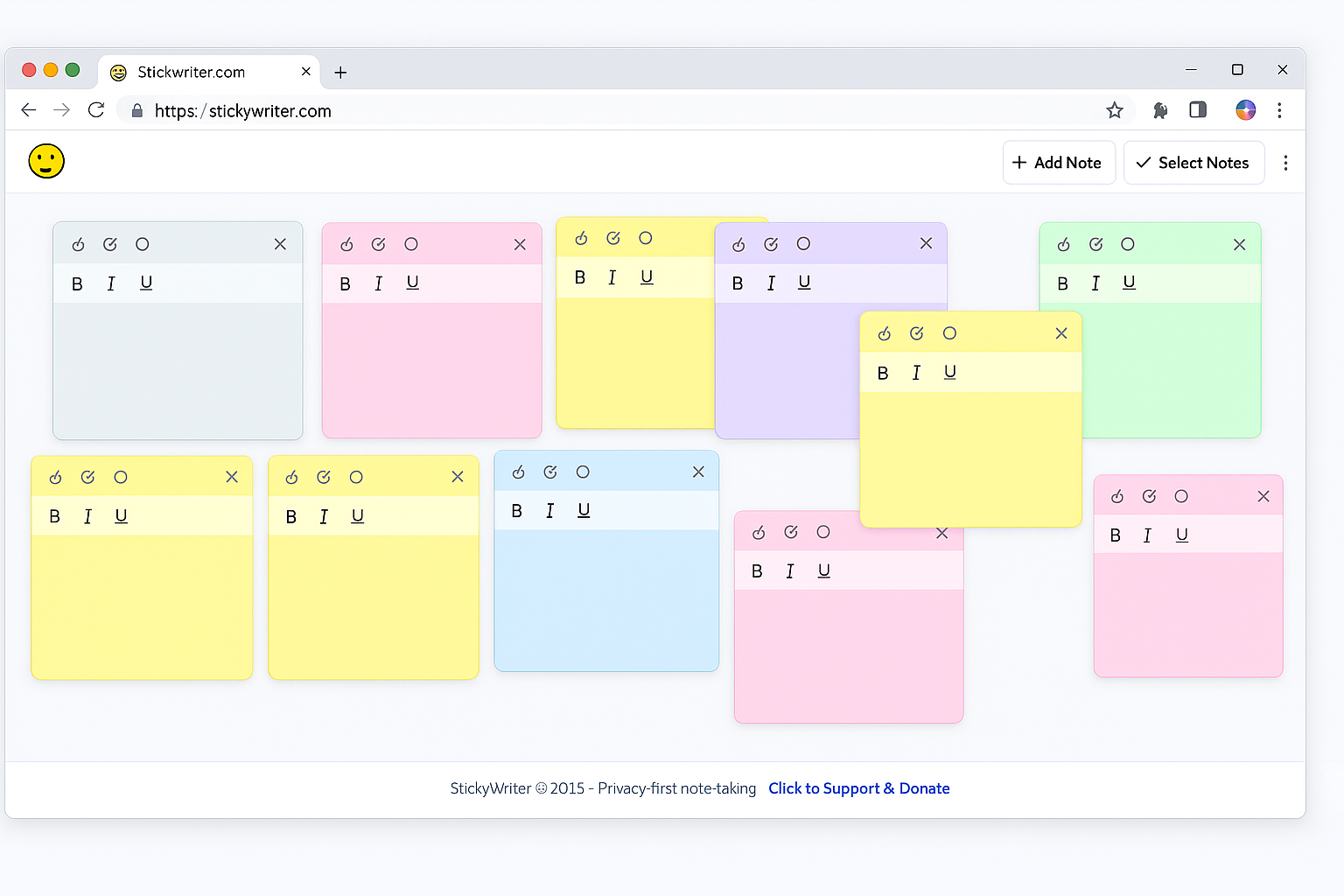Click the yellow smiley face logo
Viewport: 1344px width, 896px height.
[x=46, y=161]
